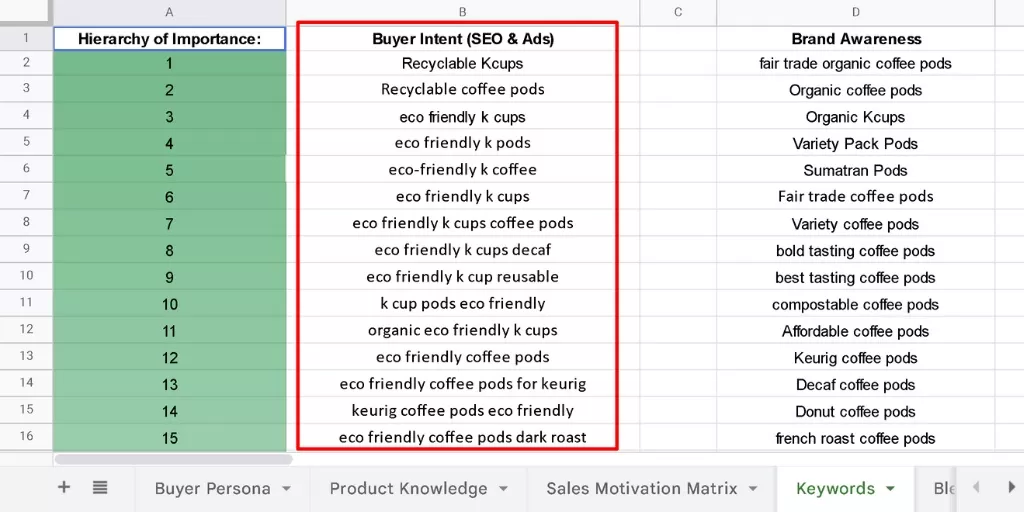1024x512 pixels.
Task: Select Decaf coffee pods cell
Action: pyautogui.click(x=856, y=385)
